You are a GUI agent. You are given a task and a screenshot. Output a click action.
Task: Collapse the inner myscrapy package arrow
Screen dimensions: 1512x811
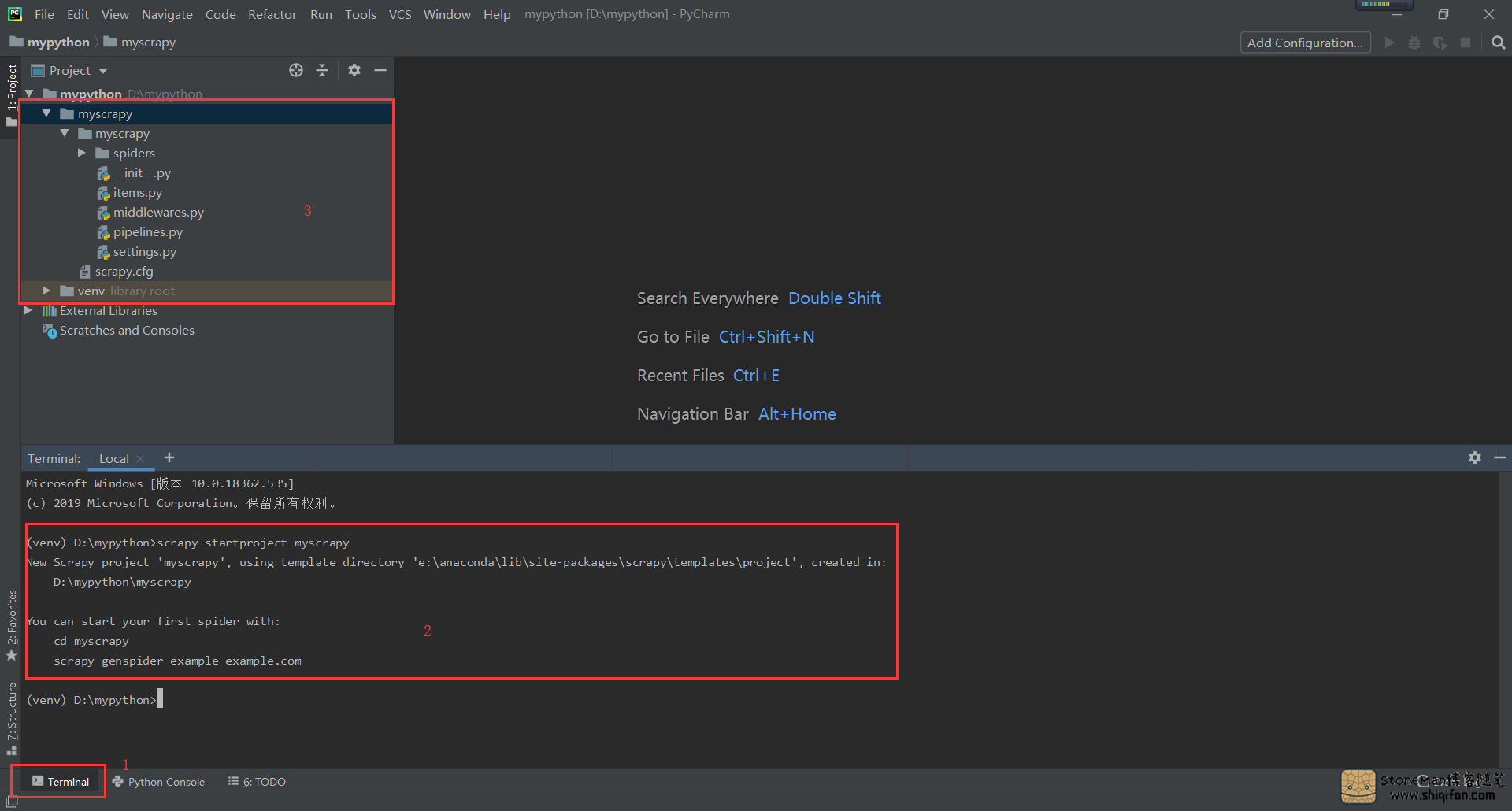click(x=65, y=133)
